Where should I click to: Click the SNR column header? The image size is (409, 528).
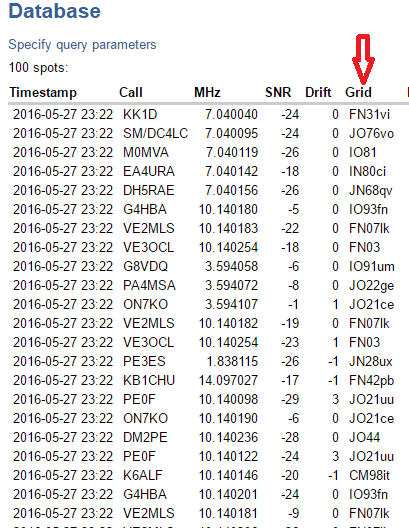pos(278,92)
